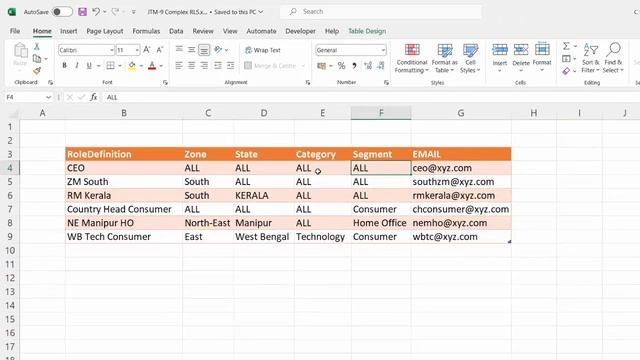The height and width of the screenshot is (360, 640).
Task: Apply the red Font Color
Action: [152, 65]
